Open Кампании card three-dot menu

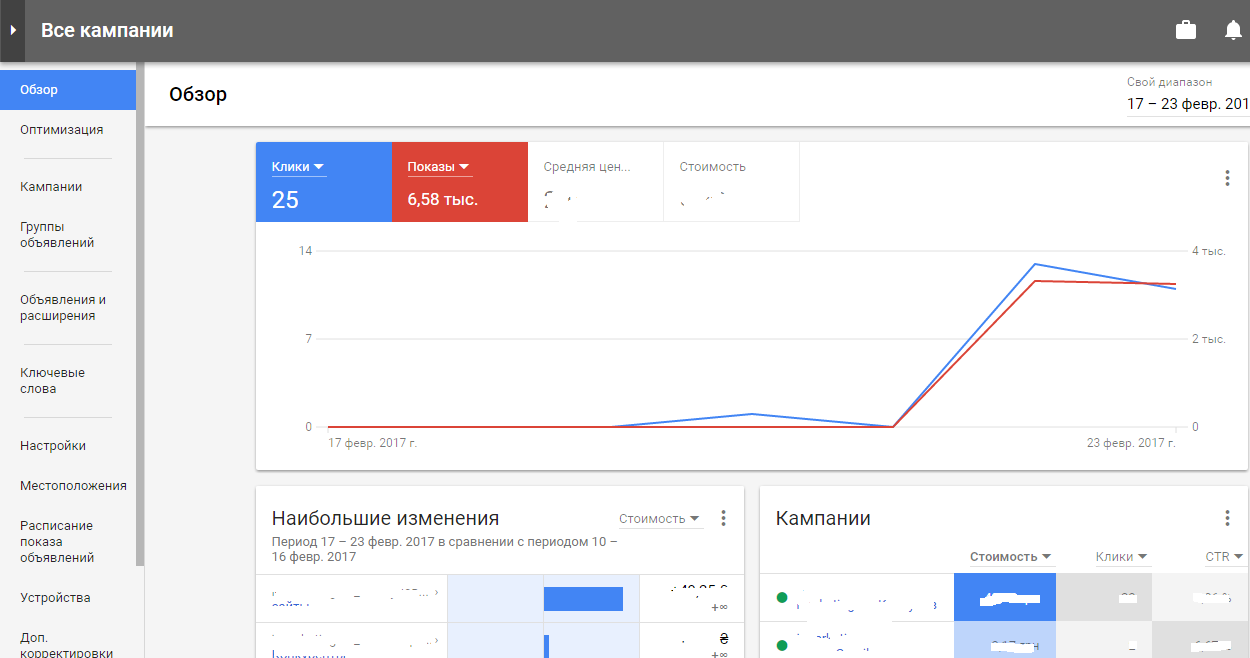point(1227,518)
